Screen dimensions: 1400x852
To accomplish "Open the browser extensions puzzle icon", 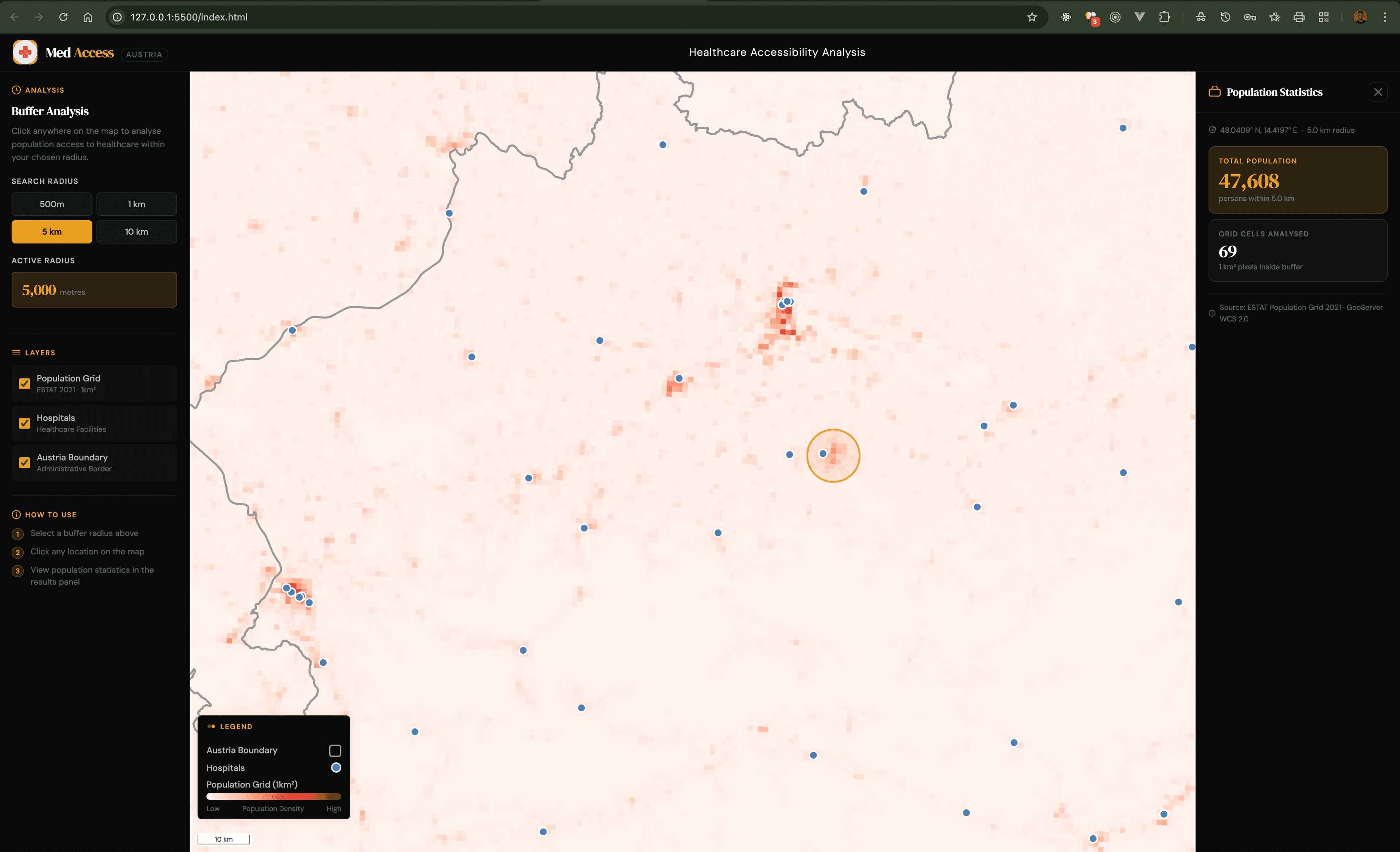I will pyautogui.click(x=1164, y=17).
